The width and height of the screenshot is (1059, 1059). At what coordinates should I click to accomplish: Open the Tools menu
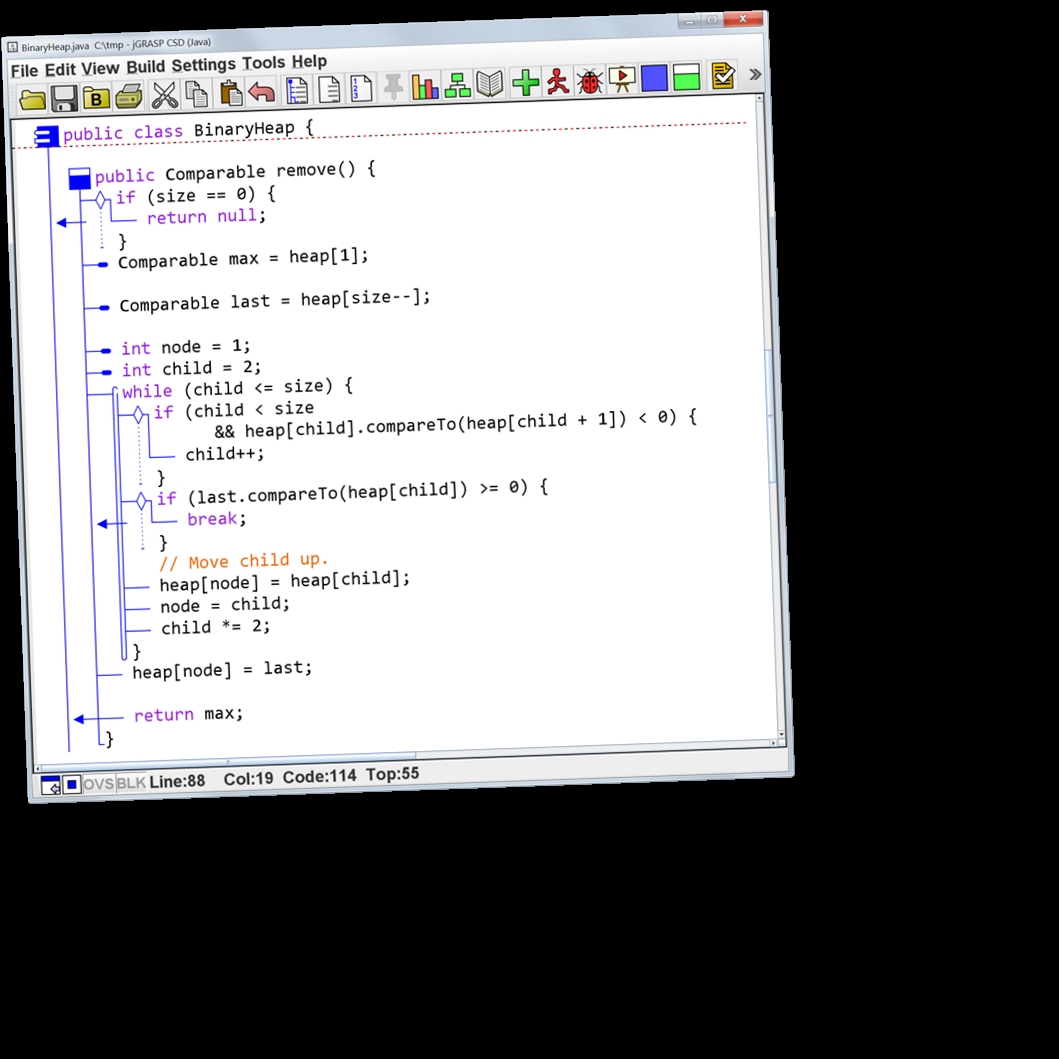pos(263,63)
